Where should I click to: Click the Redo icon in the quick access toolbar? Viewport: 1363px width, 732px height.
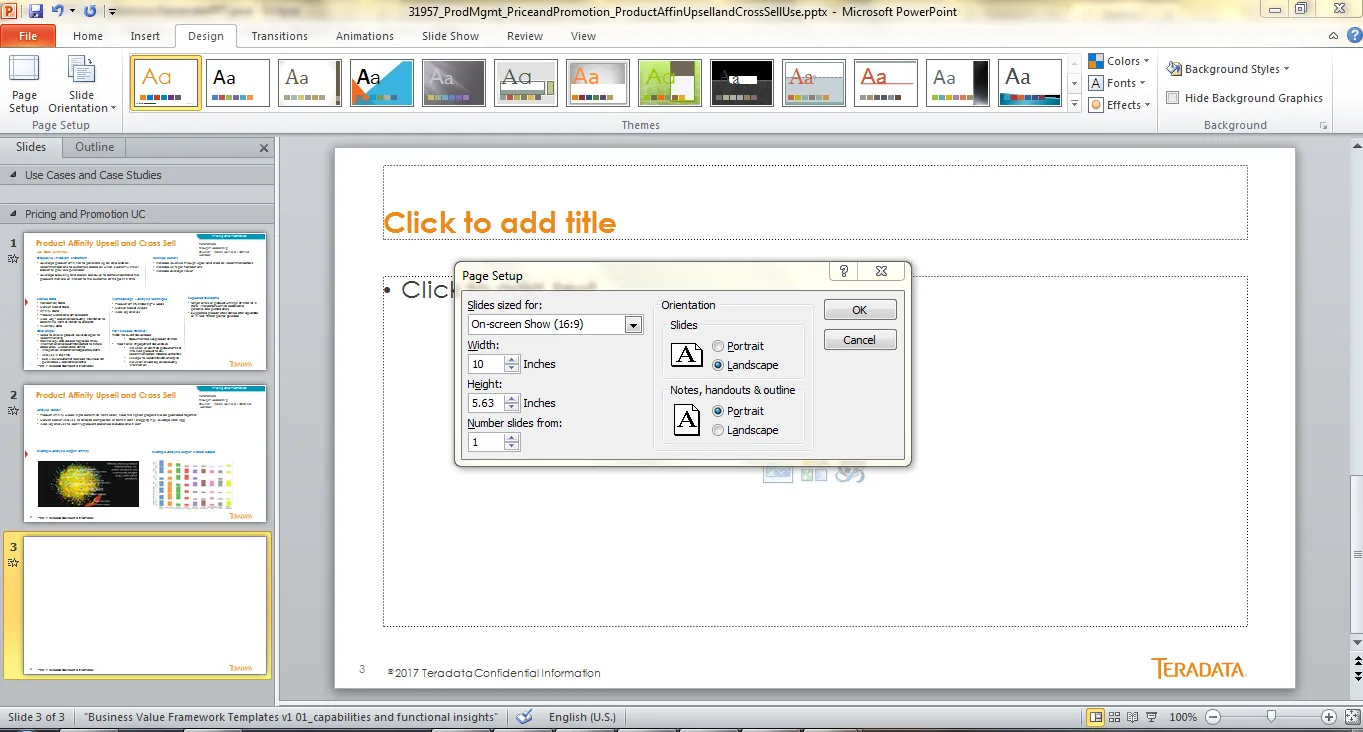click(91, 11)
